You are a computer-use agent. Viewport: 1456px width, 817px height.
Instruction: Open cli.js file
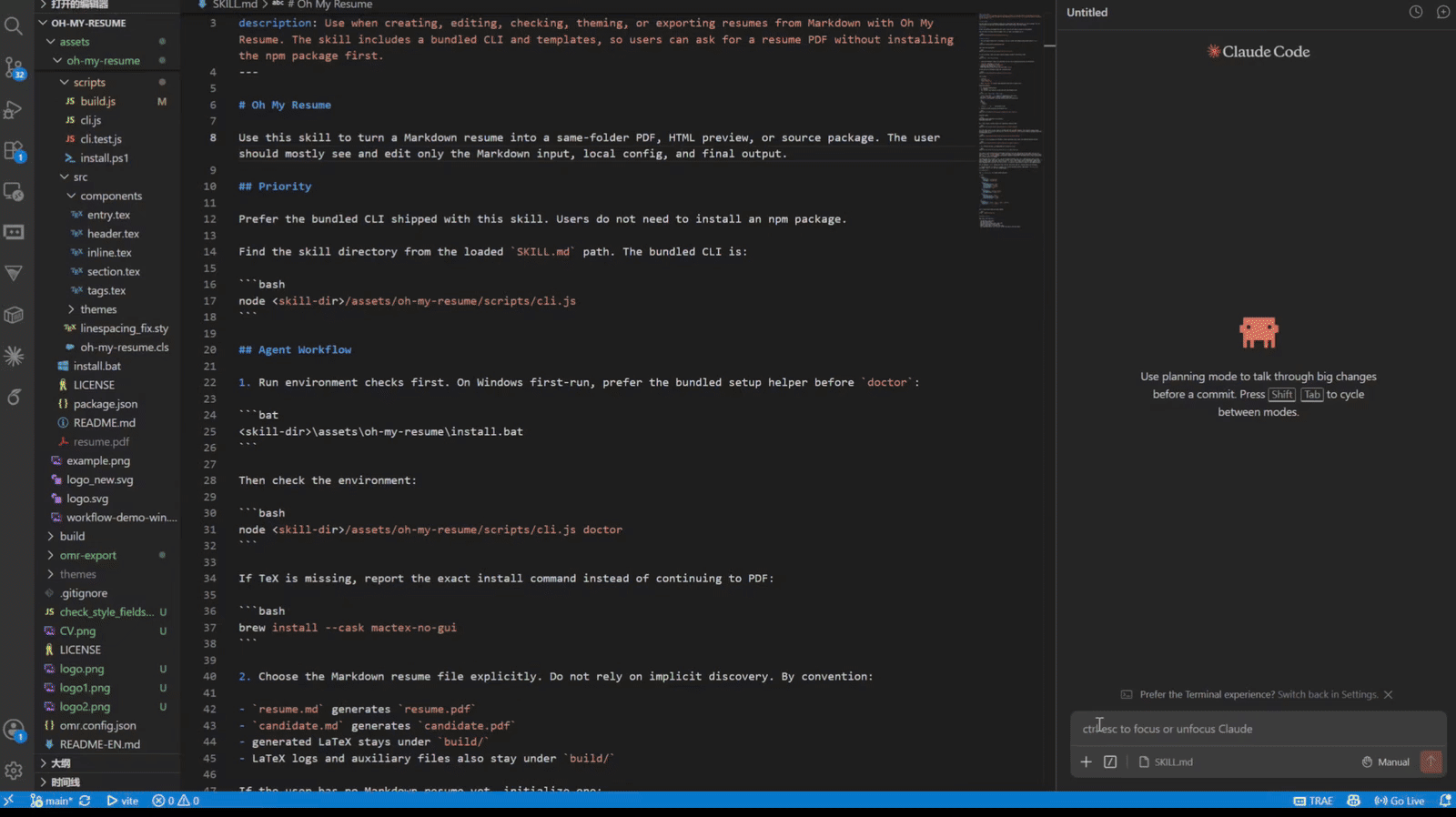(x=90, y=120)
